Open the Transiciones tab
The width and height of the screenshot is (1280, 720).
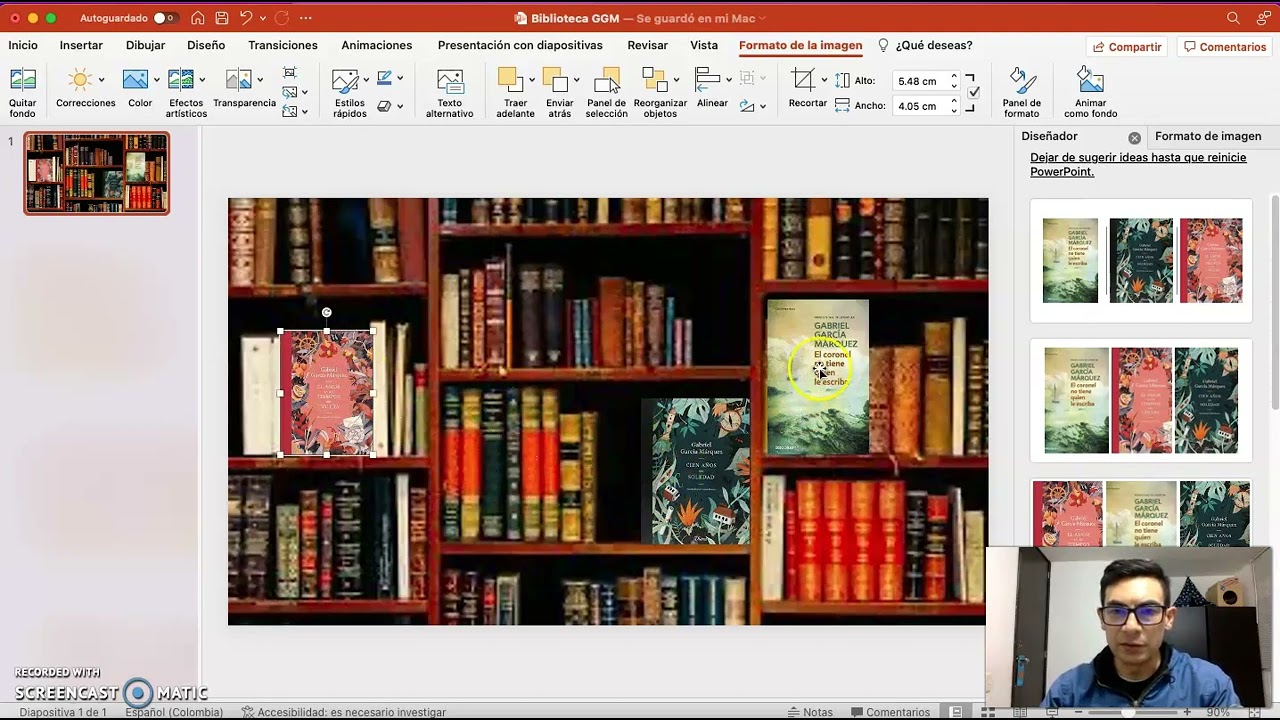[283, 45]
